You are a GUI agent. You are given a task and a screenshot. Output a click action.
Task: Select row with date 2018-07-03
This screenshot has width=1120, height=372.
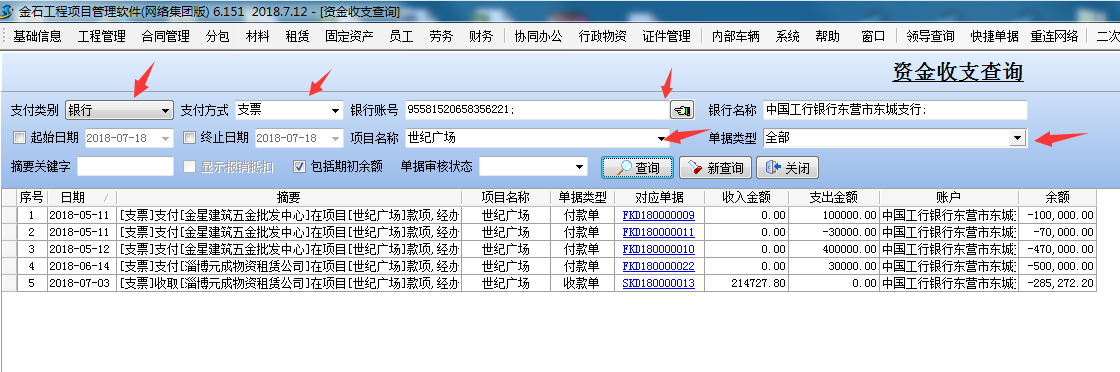coord(549,283)
